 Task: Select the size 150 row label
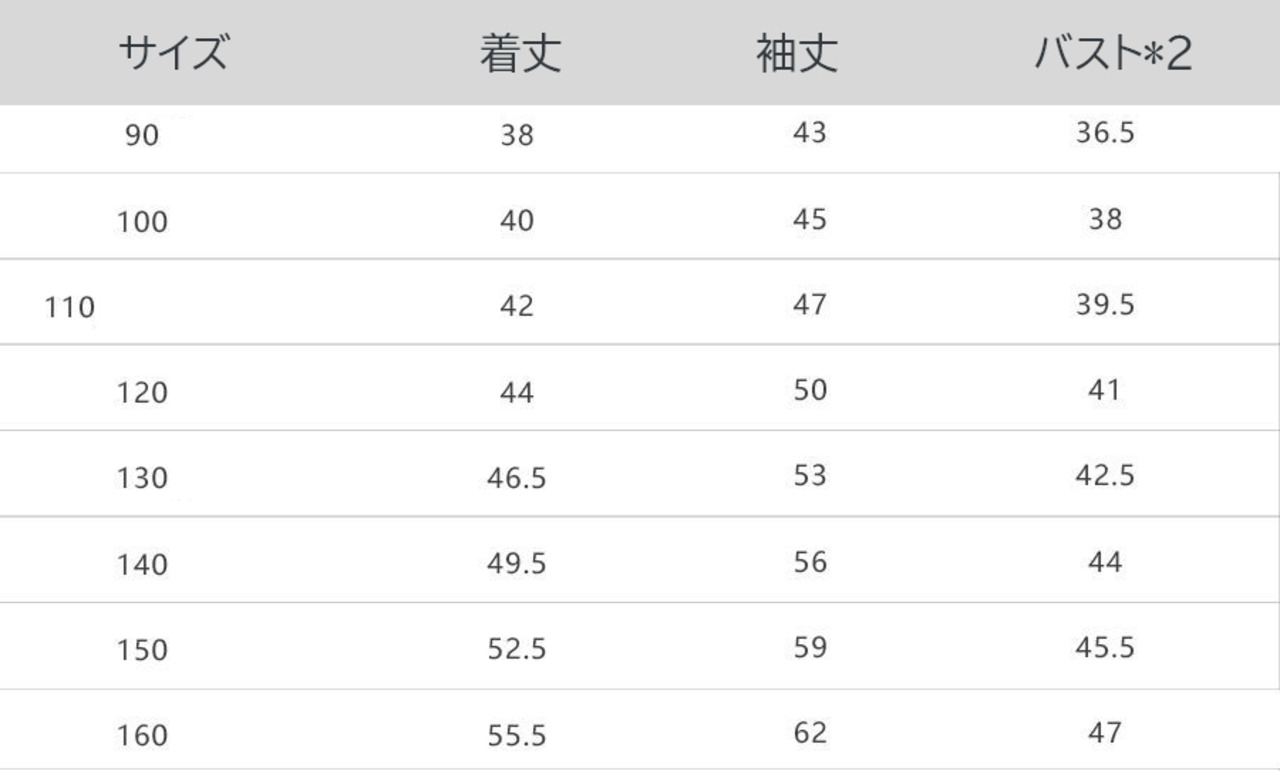pos(142,651)
